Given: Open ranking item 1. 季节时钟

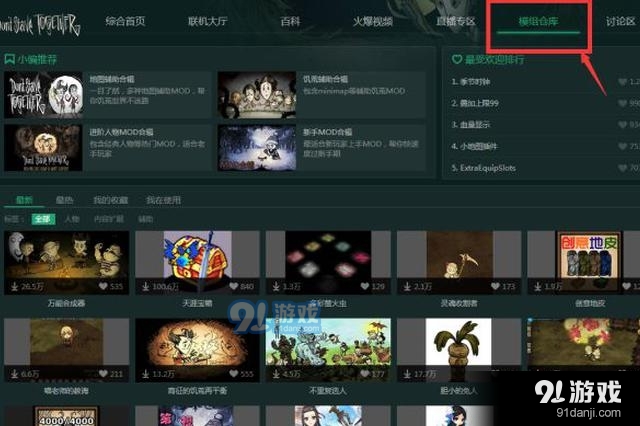Looking at the screenshot, I should [x=471, y=82].
